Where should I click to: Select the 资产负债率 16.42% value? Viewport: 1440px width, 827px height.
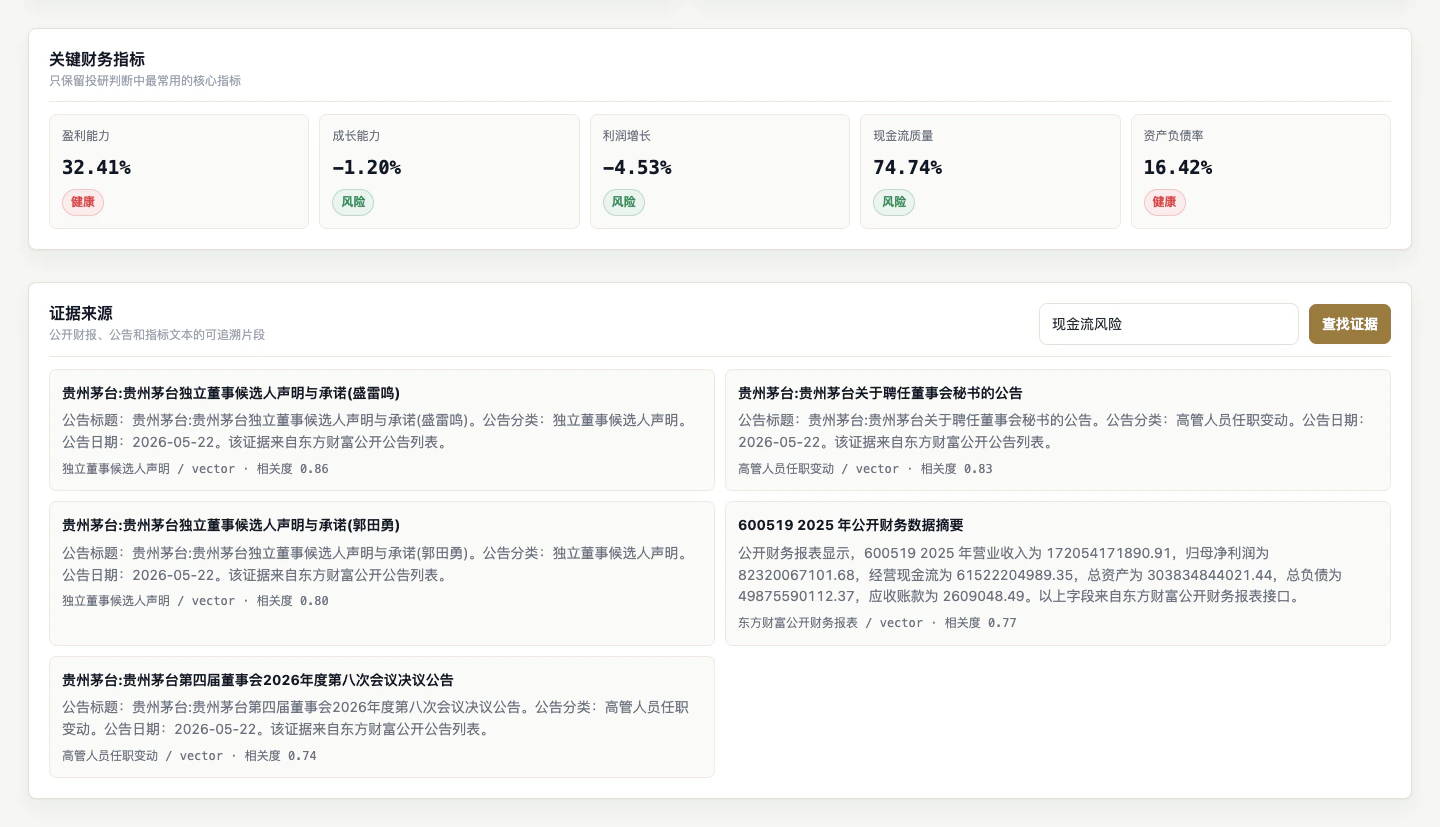click(x=1178, y=168)
